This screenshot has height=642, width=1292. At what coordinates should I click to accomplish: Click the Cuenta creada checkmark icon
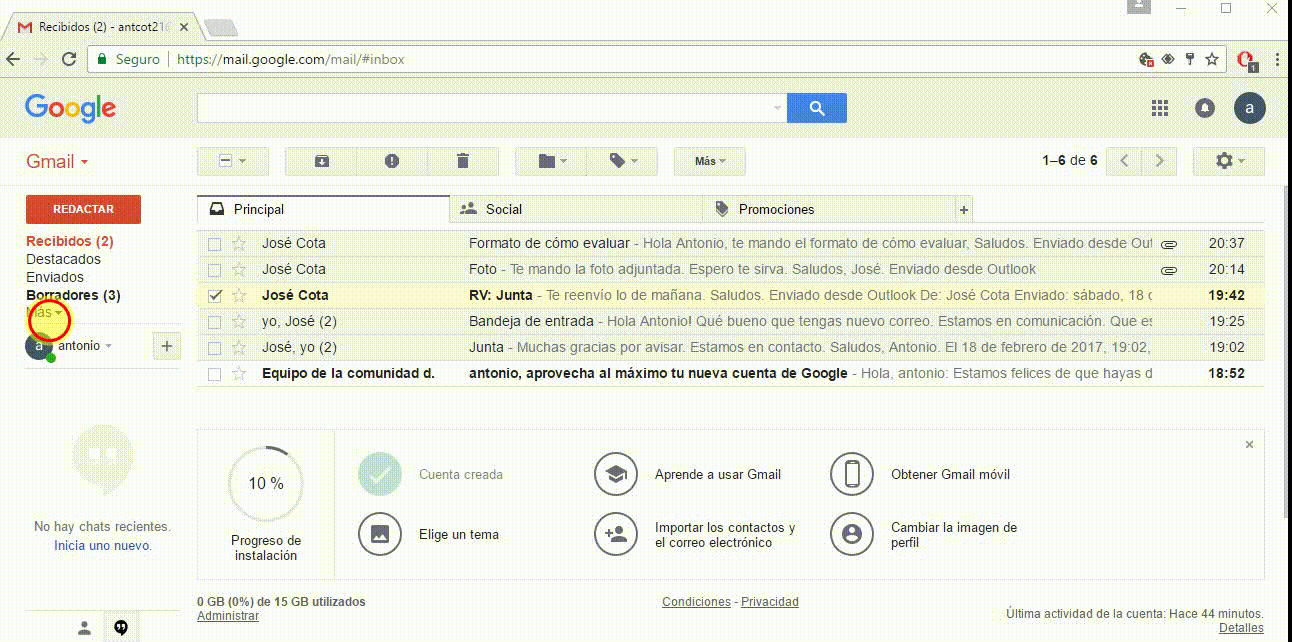pos(380,474)
